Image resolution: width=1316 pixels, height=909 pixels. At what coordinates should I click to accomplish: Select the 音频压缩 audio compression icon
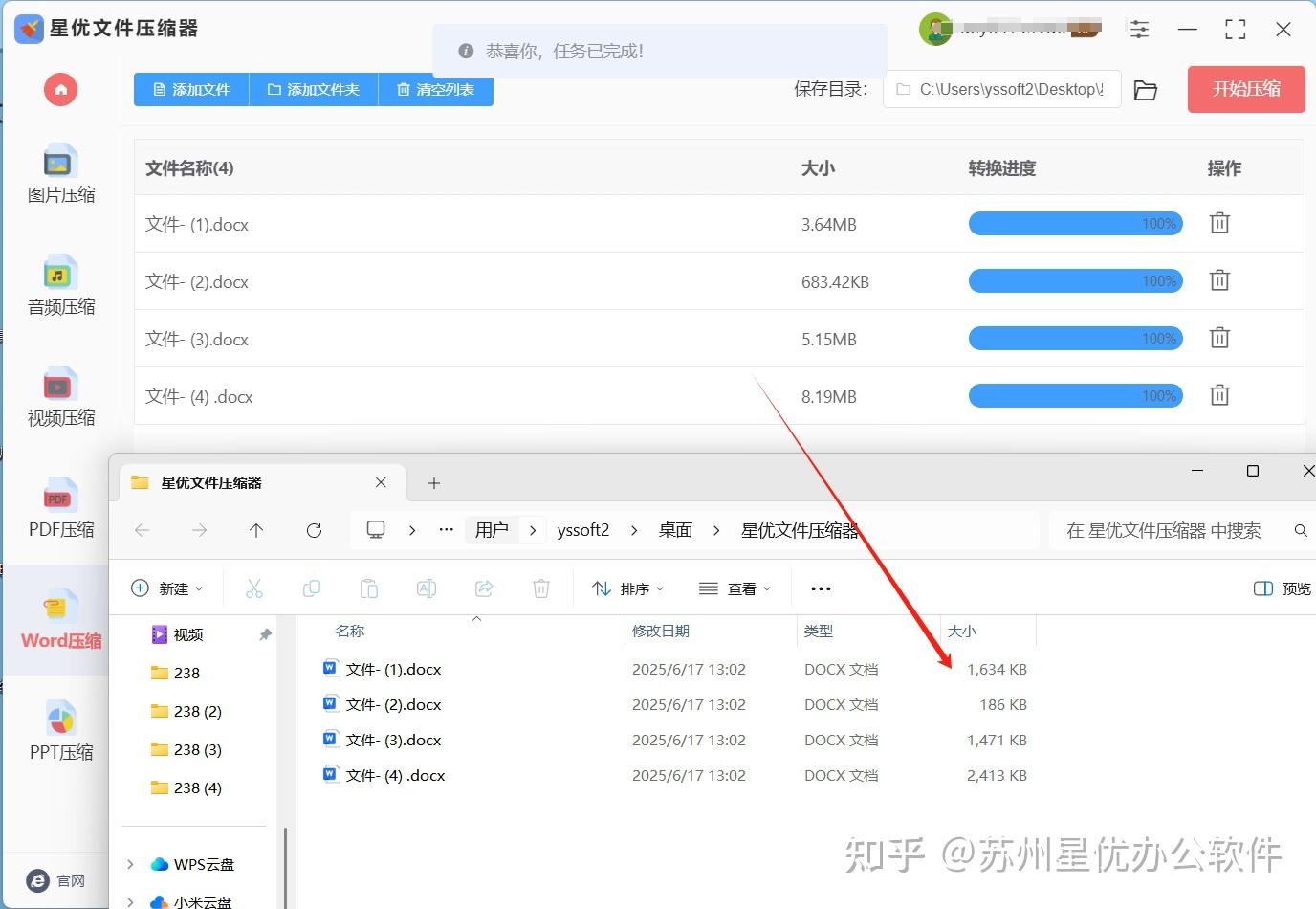60,285
